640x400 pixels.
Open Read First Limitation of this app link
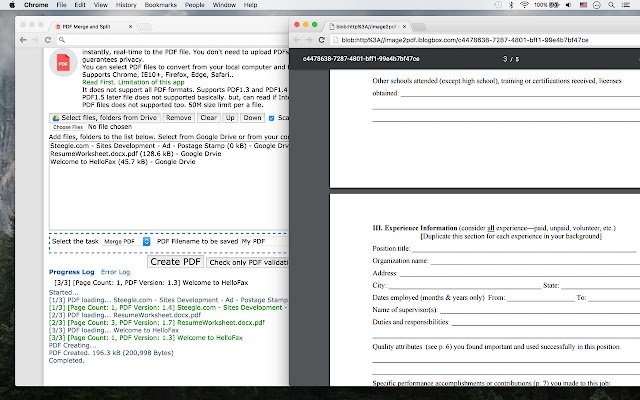[x=133, y=82]
